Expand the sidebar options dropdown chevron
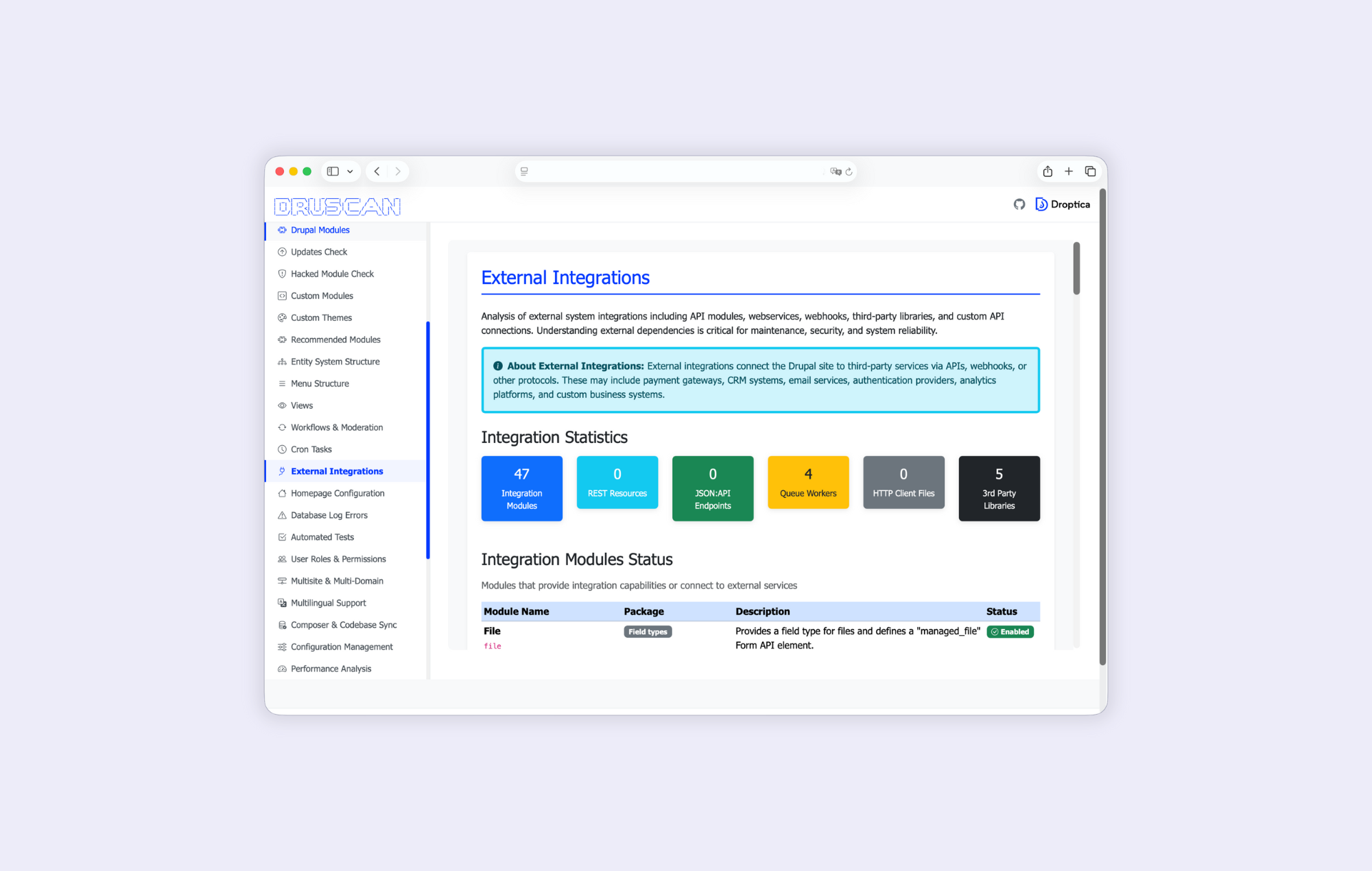This screenshot has height=871, width=1372. pos(350,171)
